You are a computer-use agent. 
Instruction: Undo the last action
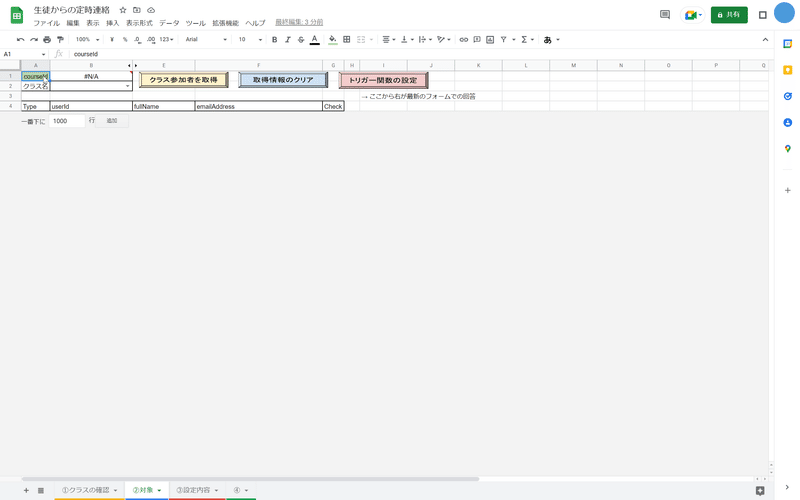pyautogui.click(x=20, y=39)
